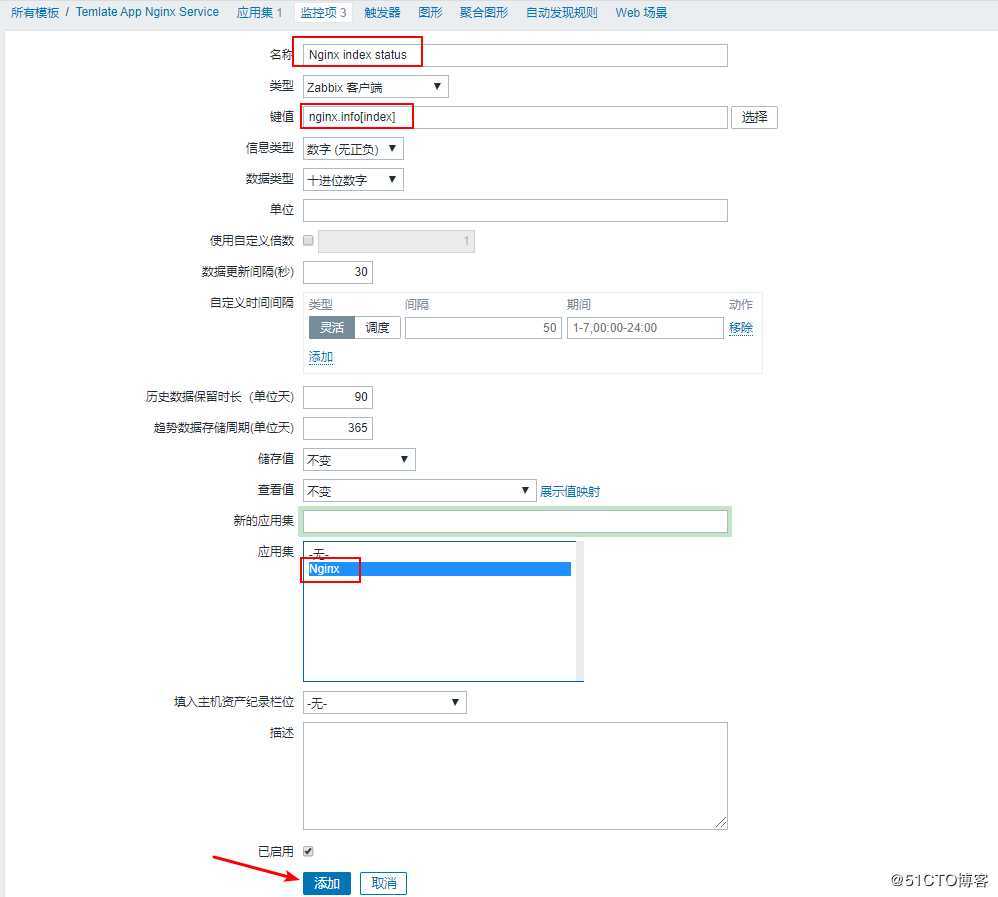Screen dimensions: 998x897
Task: Click the 添加 button to save the item
Action: tap(326, 883)
